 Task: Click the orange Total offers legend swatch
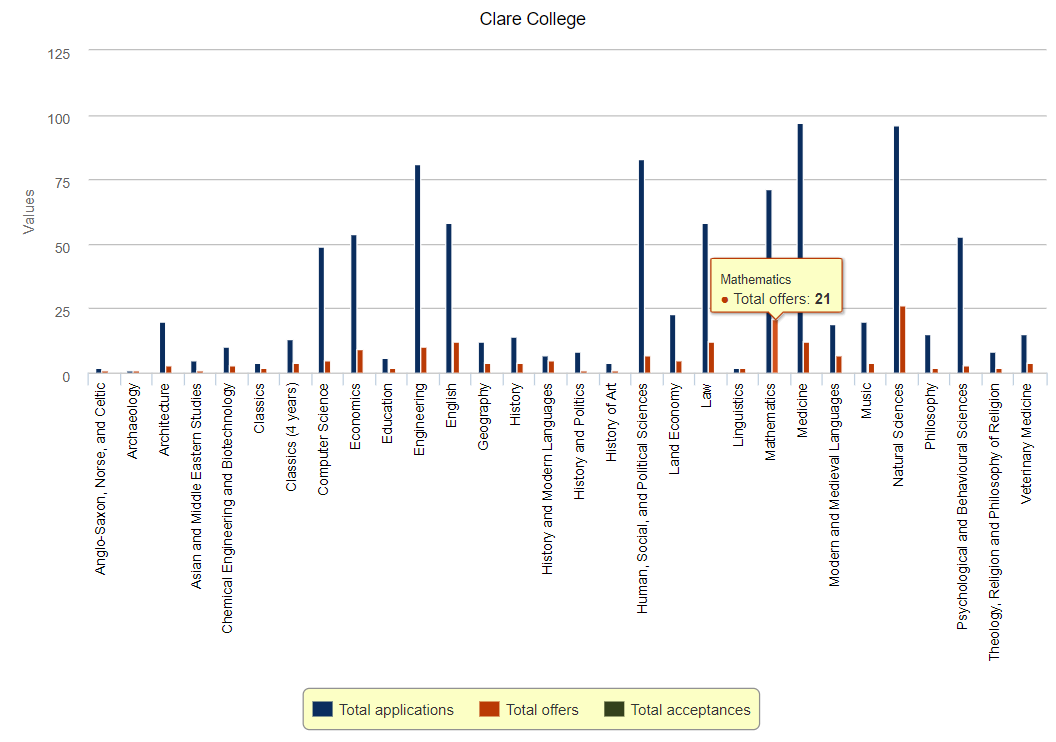click(x=490, y=709)
